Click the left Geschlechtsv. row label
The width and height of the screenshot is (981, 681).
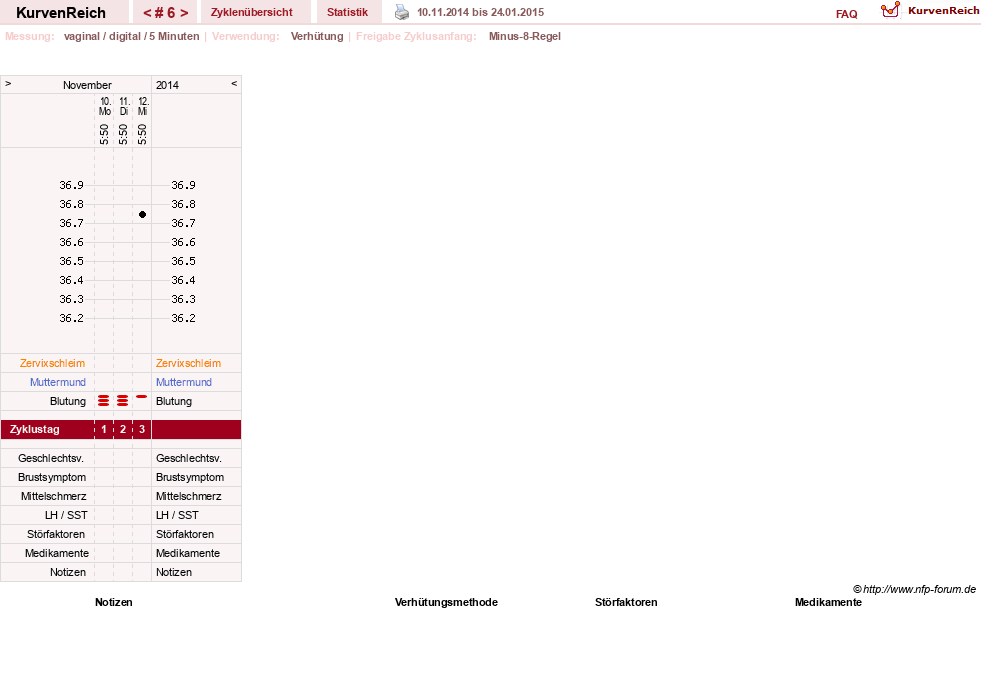tap(51, 458)
